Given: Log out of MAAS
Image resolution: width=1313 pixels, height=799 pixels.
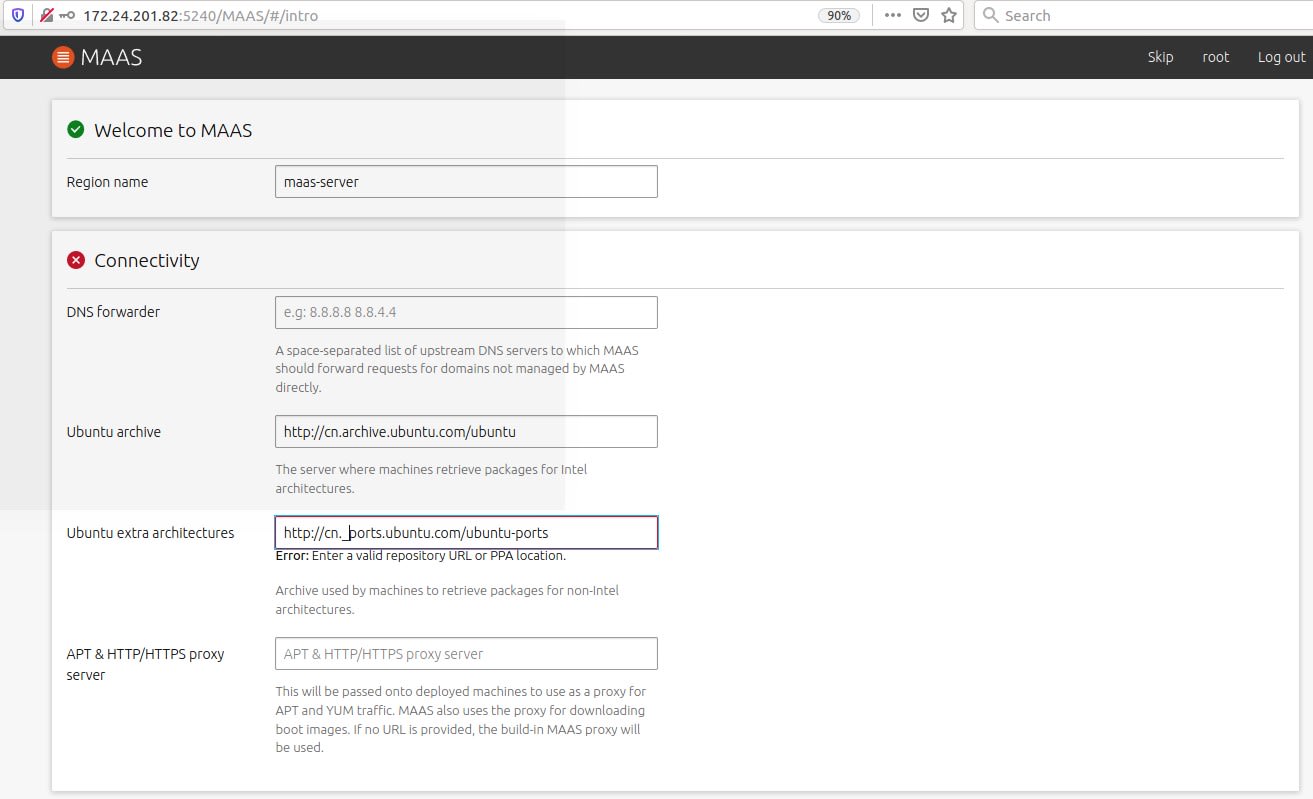Looking at the screenshot, I should [1281, 57].
